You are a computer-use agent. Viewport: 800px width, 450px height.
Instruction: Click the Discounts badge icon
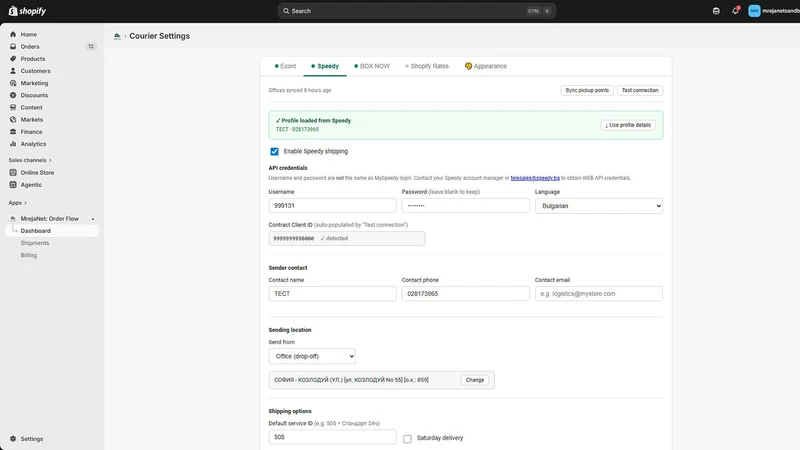[13, 95]
